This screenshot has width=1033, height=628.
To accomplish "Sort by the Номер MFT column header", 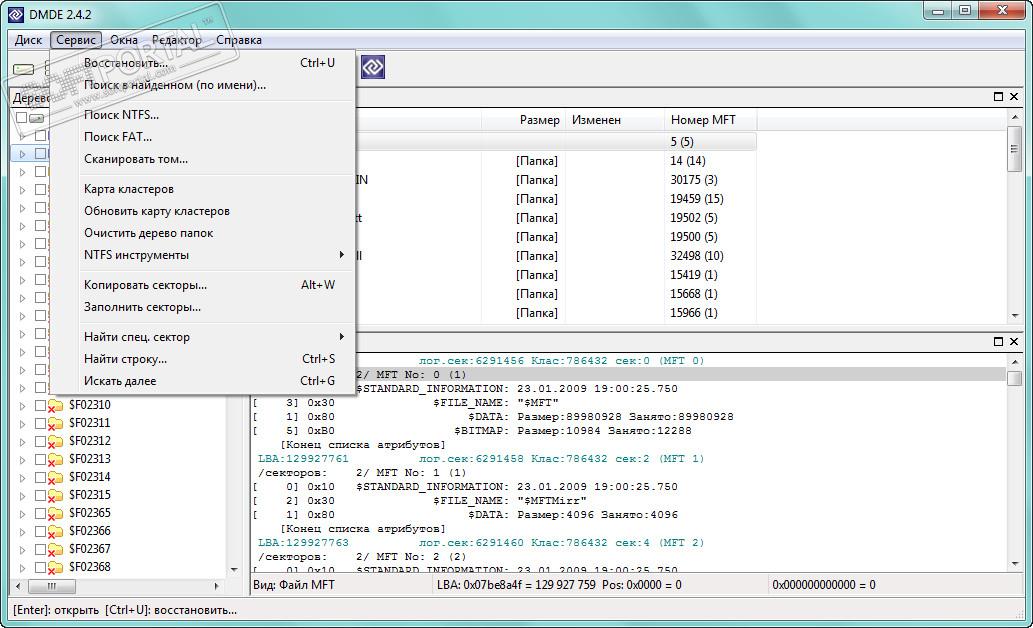I will [710, 120].
